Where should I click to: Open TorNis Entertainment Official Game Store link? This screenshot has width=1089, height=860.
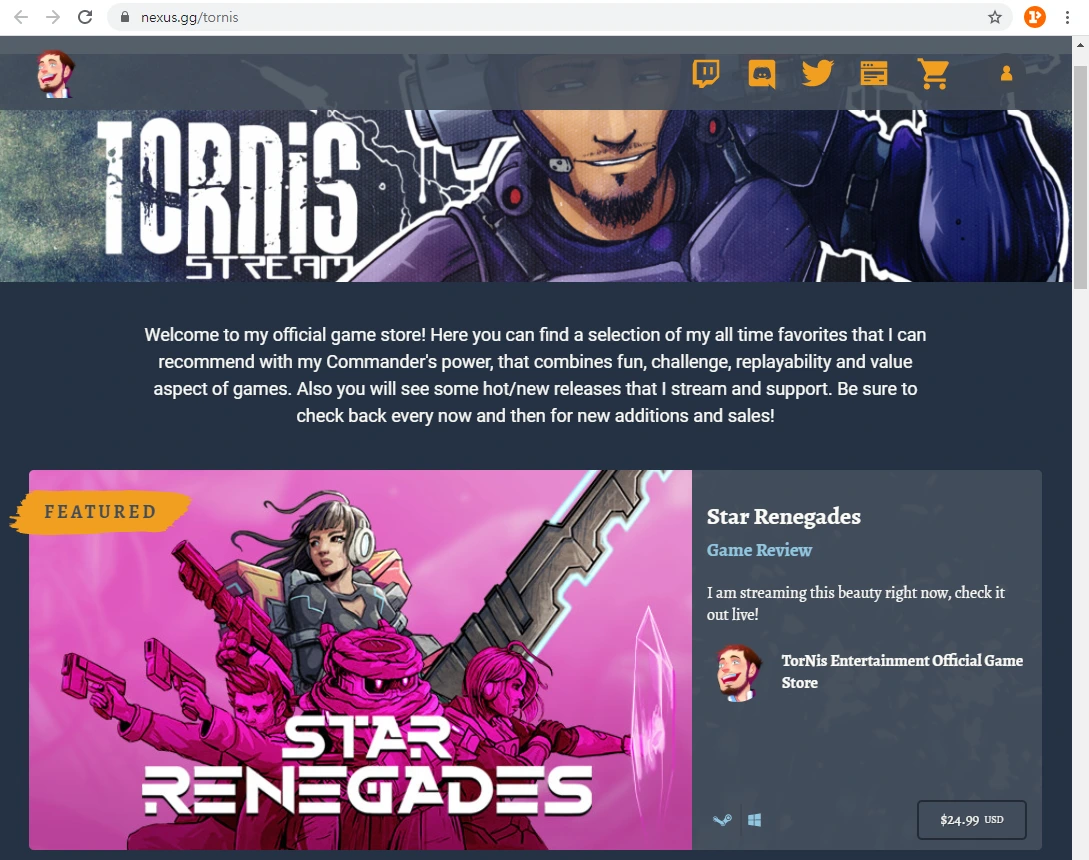tap(902, 671)
